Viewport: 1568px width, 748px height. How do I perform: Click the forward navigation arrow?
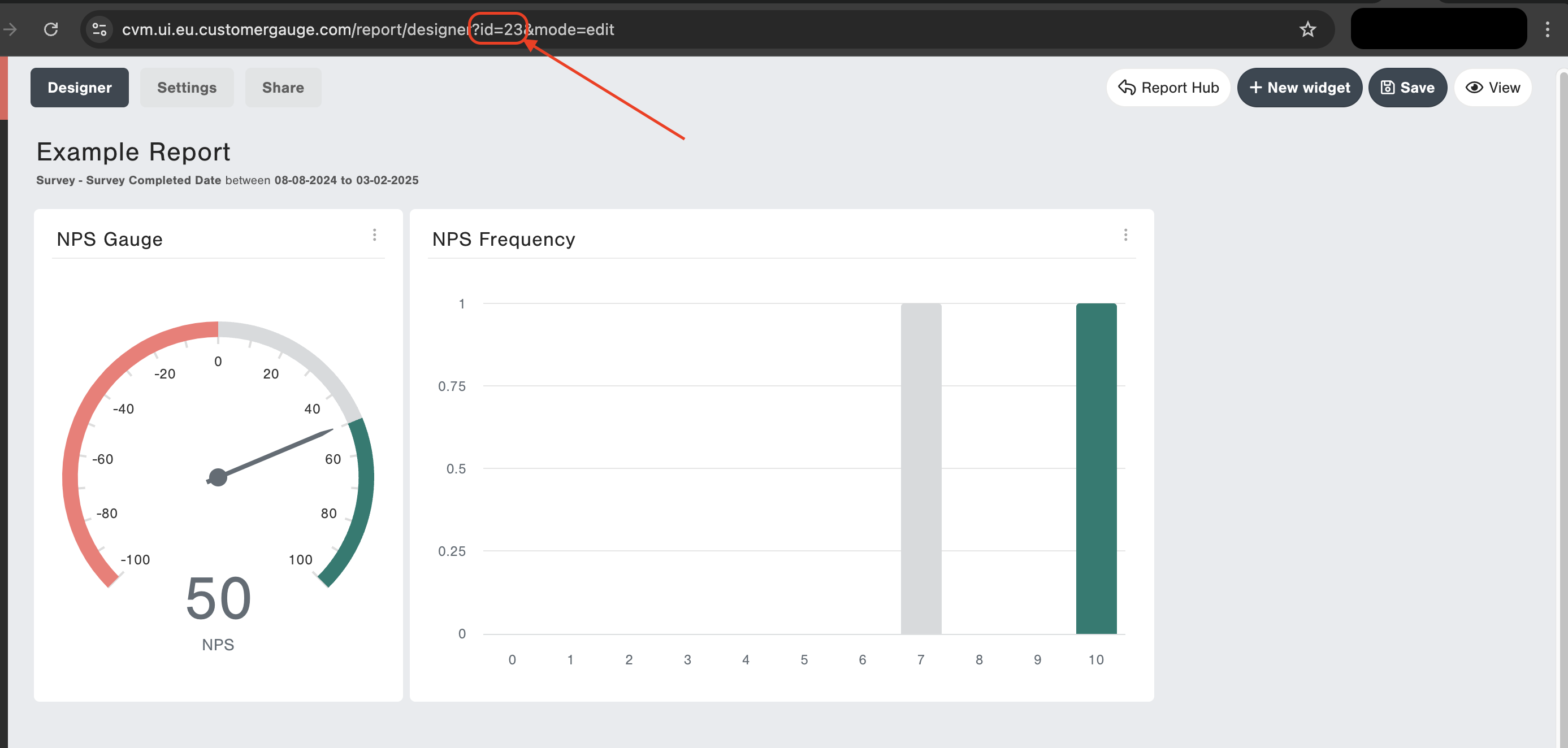click(x=10, y=29)
